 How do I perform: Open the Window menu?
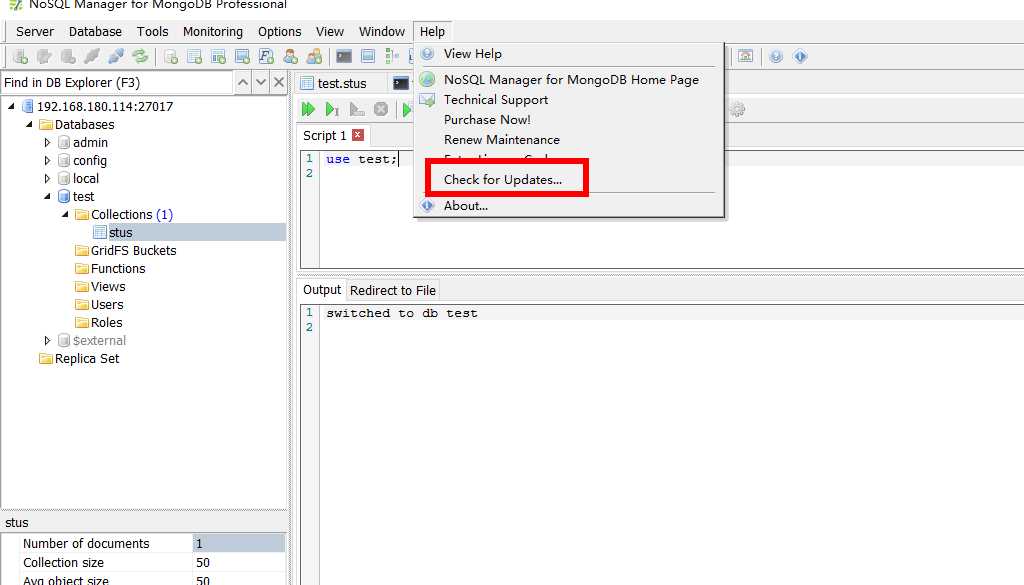(382, 31)
